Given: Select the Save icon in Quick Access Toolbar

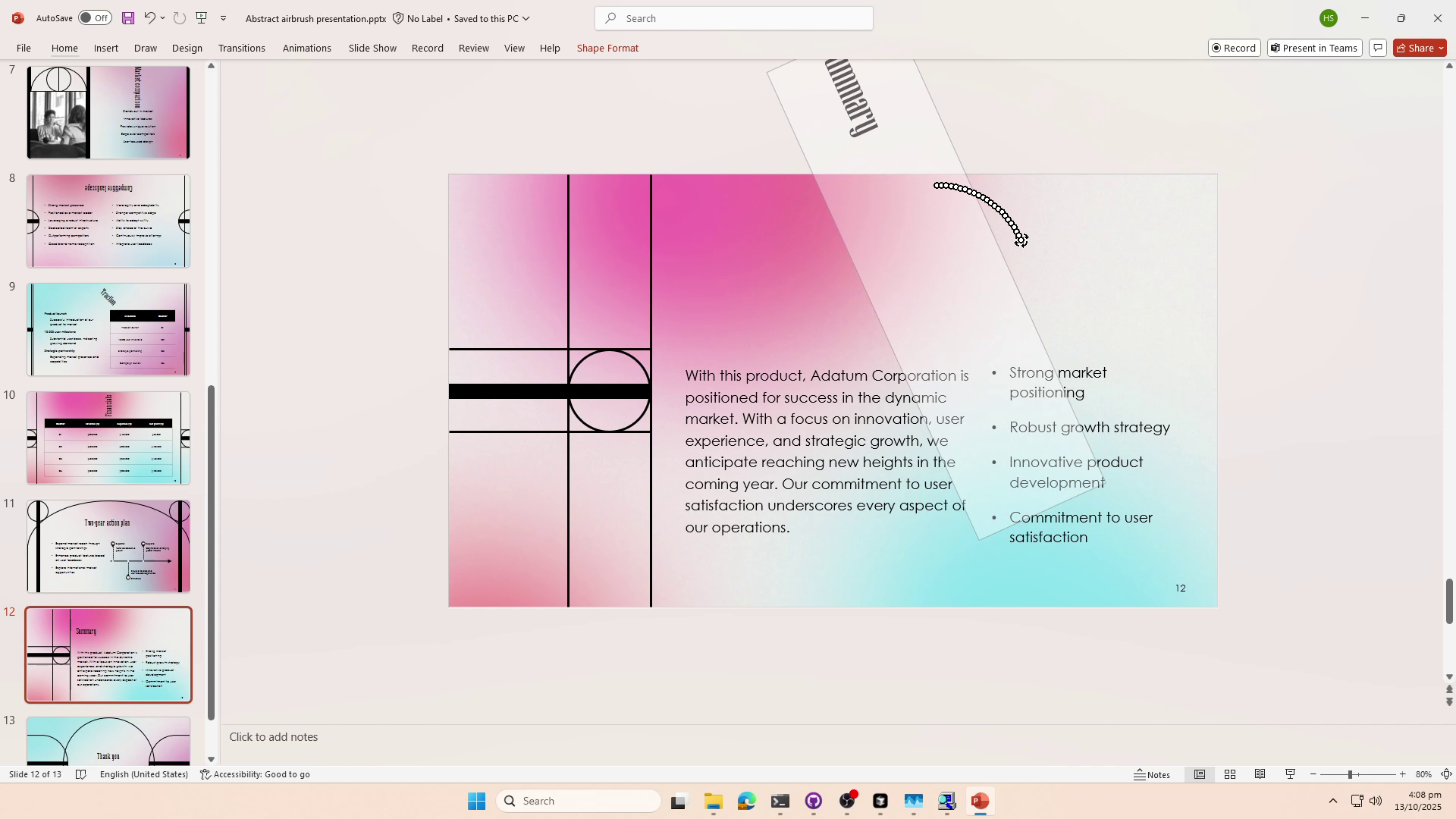Looking at the screenshot, I should click(127, 17).
